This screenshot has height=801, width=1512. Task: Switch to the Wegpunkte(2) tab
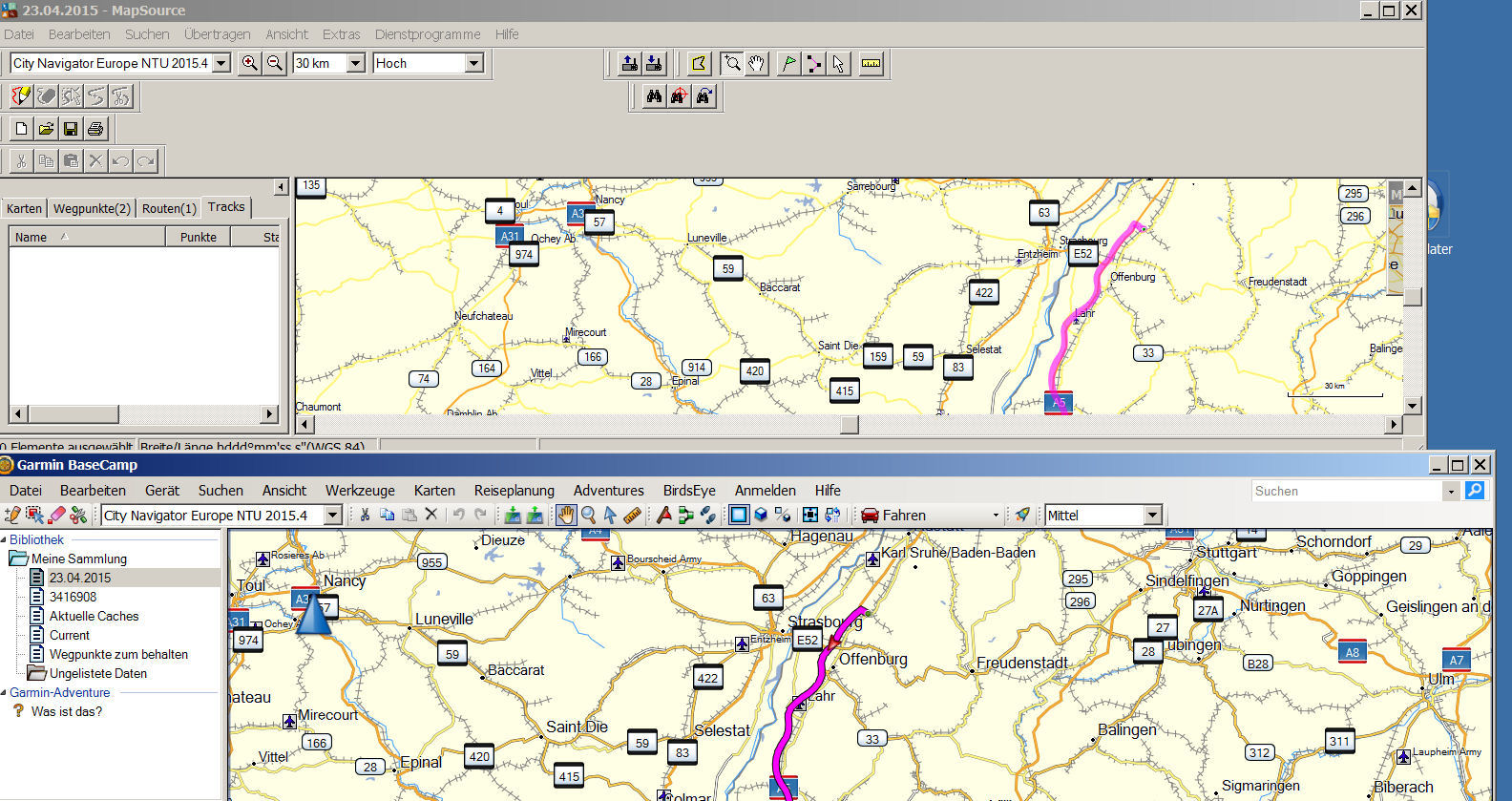[92, 208]
